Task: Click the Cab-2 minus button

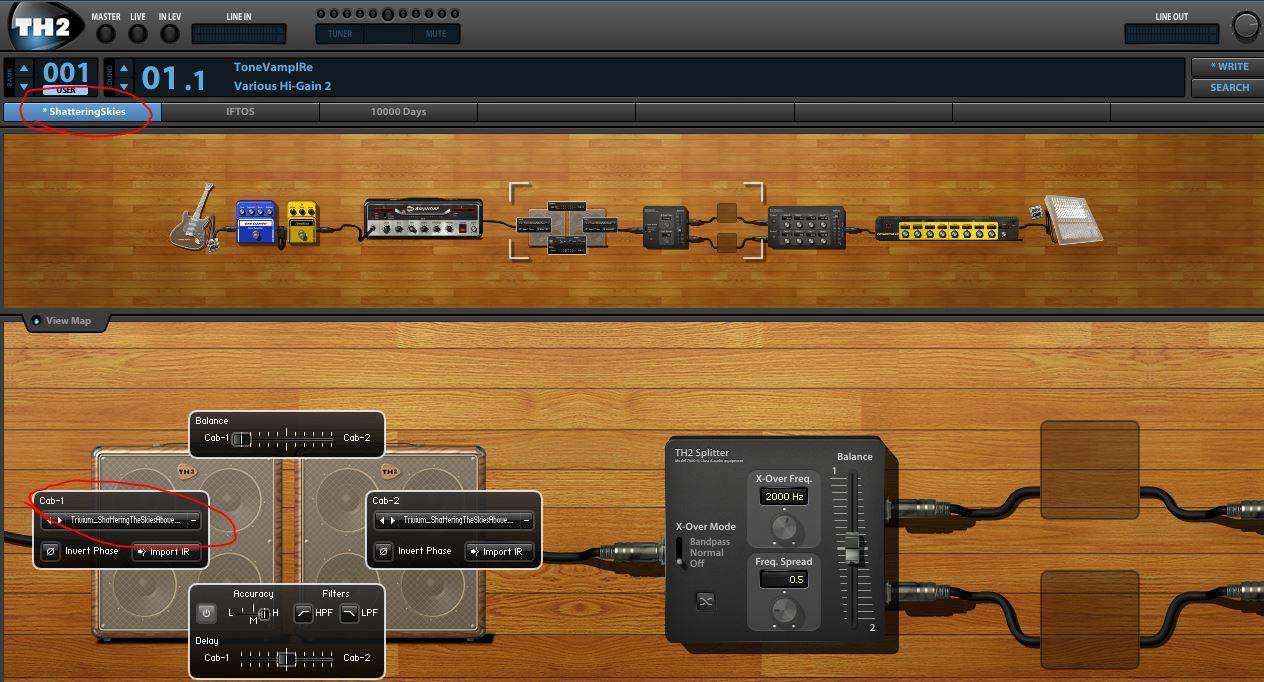Action: point(526,520)
